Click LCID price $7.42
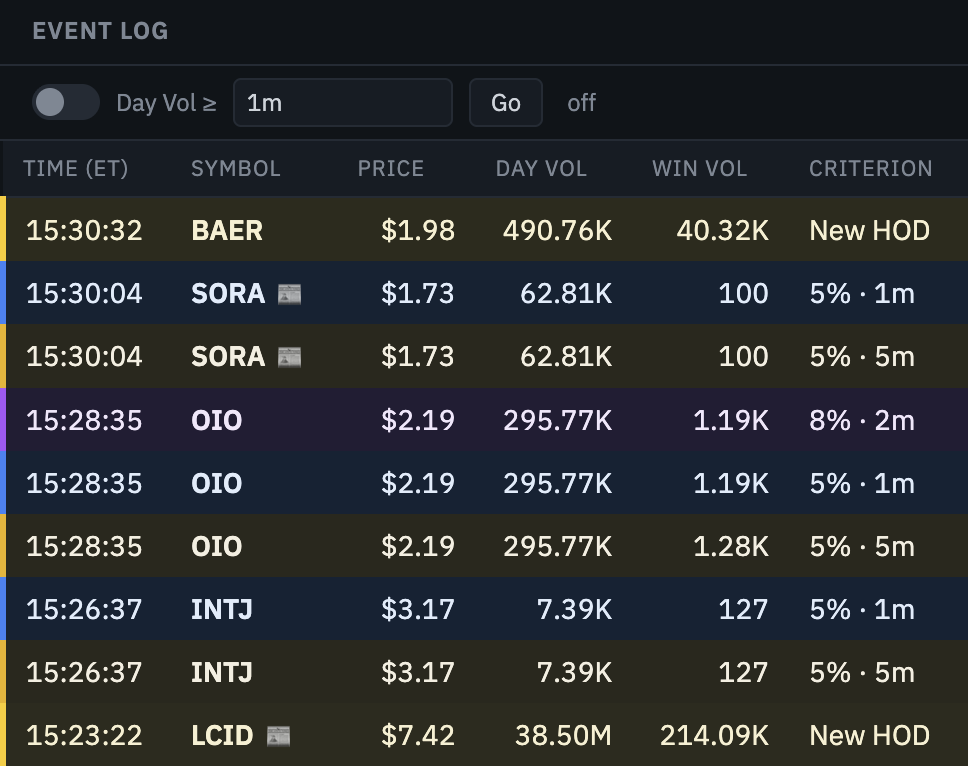Viewport: 968px width, 766px height. point(418,735)
